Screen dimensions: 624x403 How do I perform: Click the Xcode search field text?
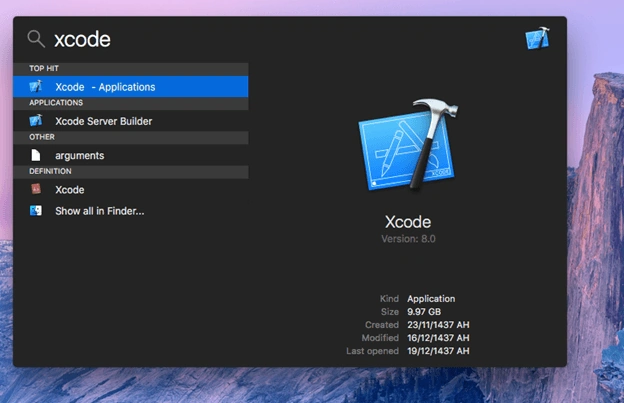pyautogui.click(x=82, y=39)
